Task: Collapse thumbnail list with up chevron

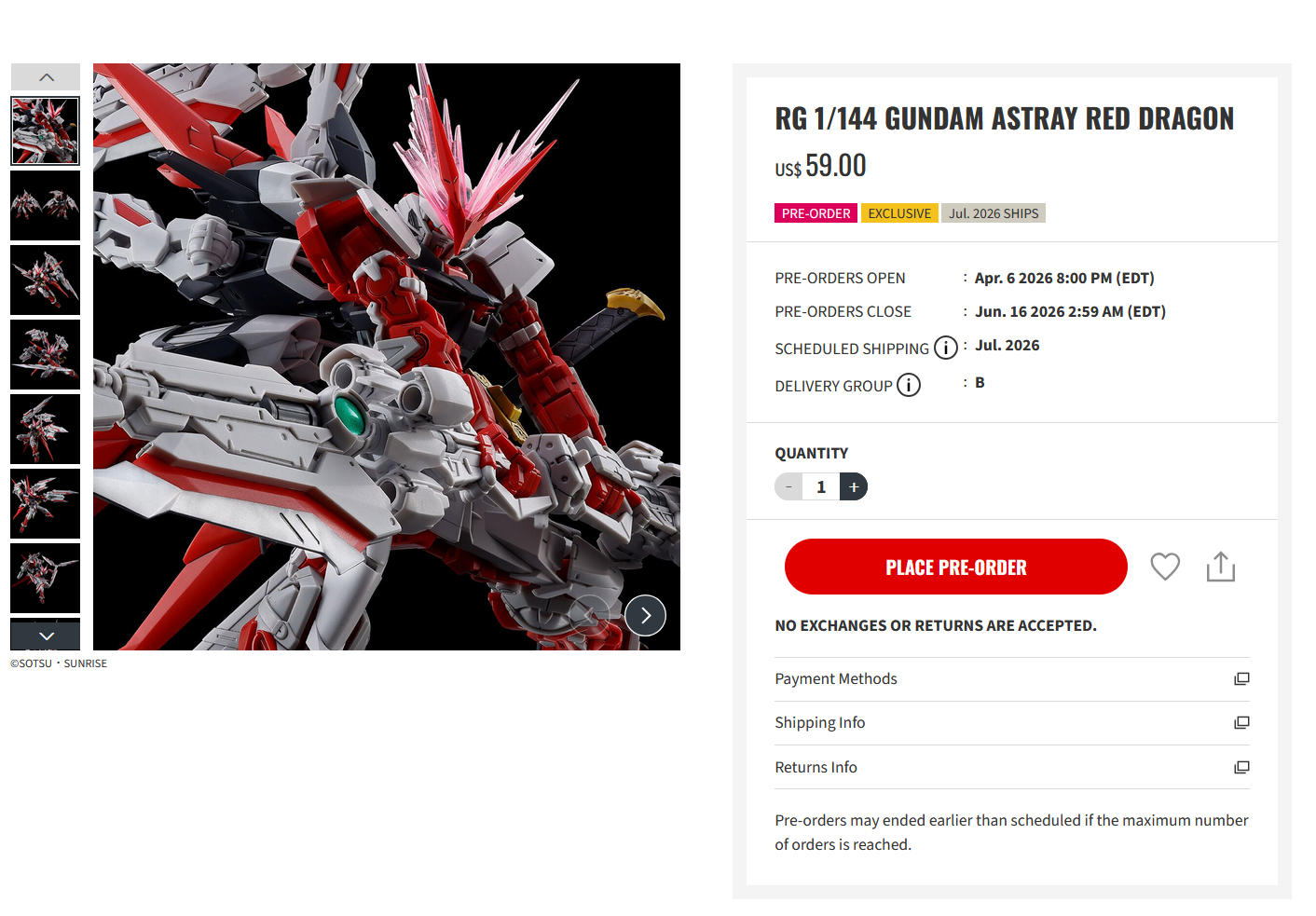Action: pos(46,76)
